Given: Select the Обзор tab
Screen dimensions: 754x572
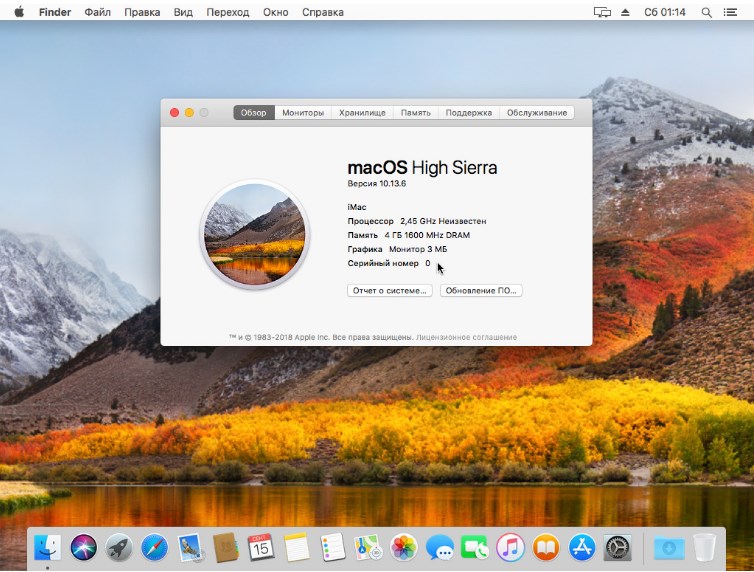Looking at the screenshot, I should (254, 112).
